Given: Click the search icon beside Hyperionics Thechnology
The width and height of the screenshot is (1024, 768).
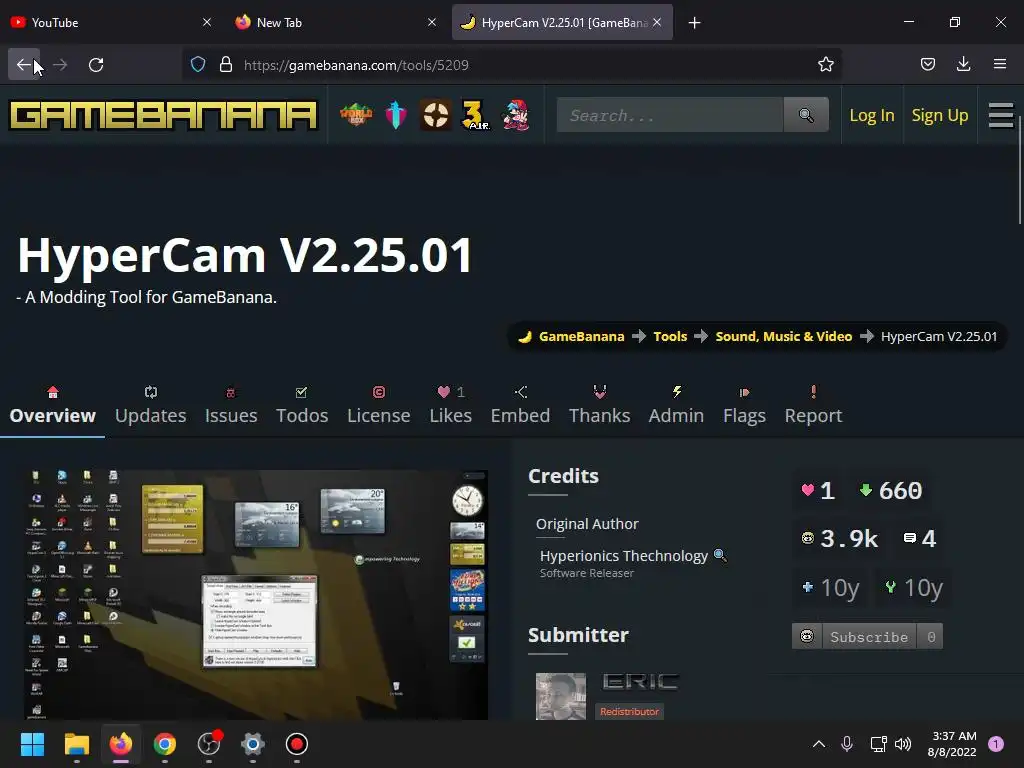Looking at the screenshot, I should 720,555.
